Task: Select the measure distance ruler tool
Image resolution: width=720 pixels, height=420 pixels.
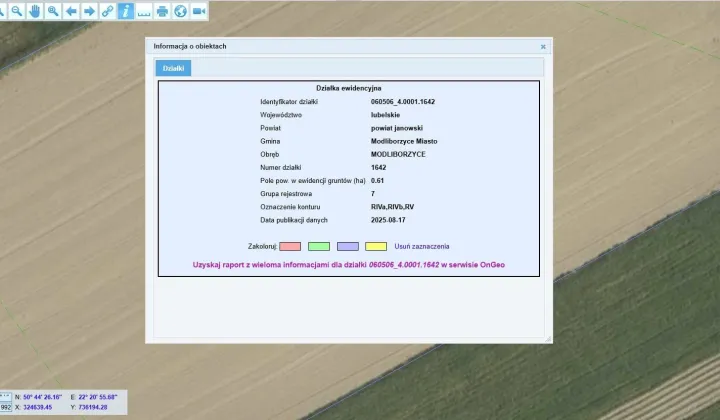Action: tap(144, 11)
